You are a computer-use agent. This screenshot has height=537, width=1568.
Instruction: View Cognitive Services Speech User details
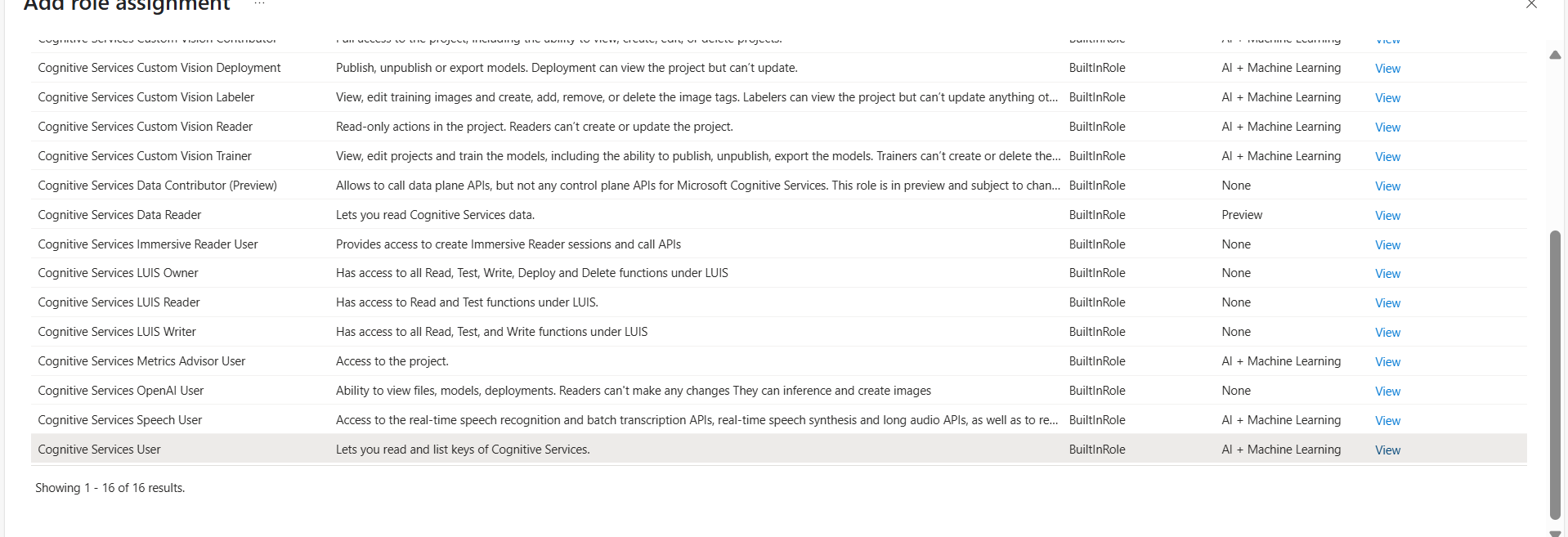[1387, 421]
